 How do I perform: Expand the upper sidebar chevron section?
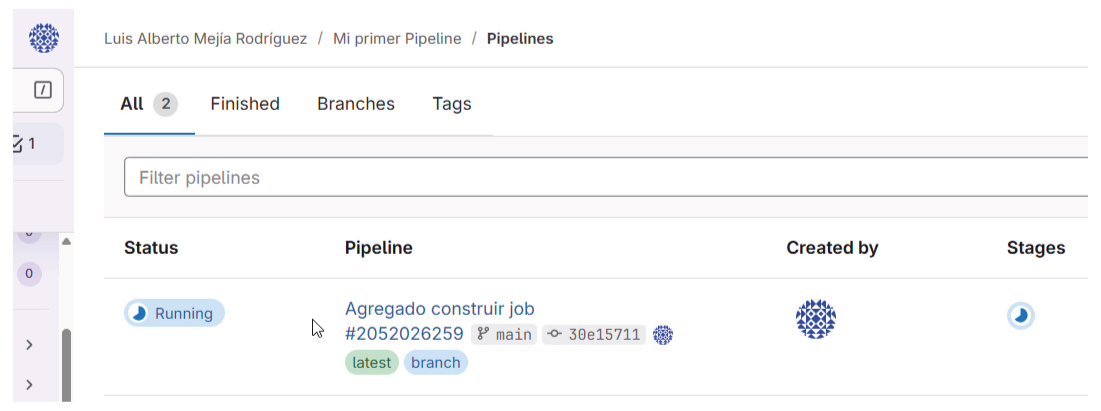[29, 345]
